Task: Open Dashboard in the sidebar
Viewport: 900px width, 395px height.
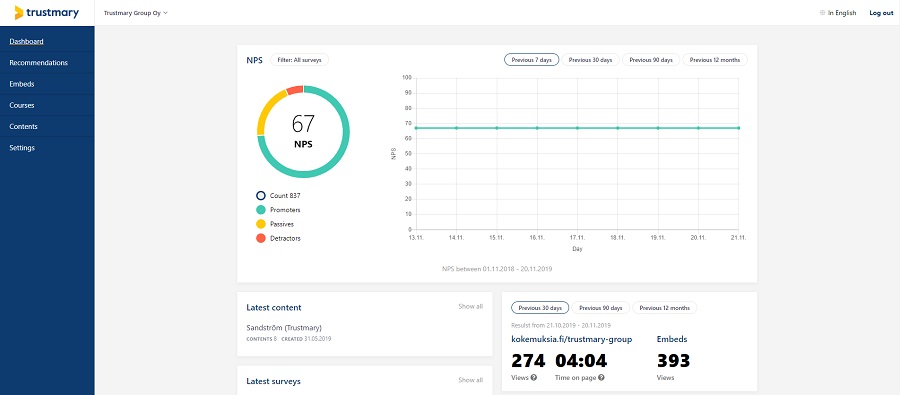Action: tap(26, 41)
